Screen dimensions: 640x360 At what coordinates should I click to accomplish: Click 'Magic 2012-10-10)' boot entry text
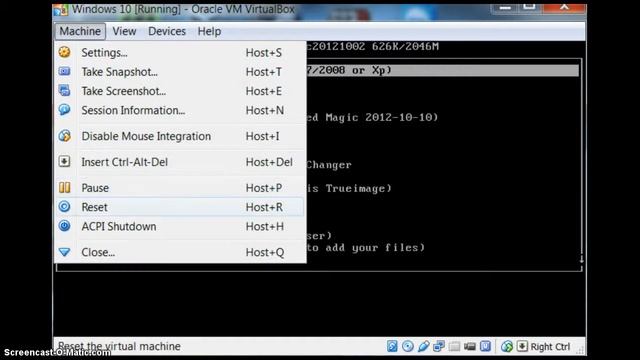(382, 118)
